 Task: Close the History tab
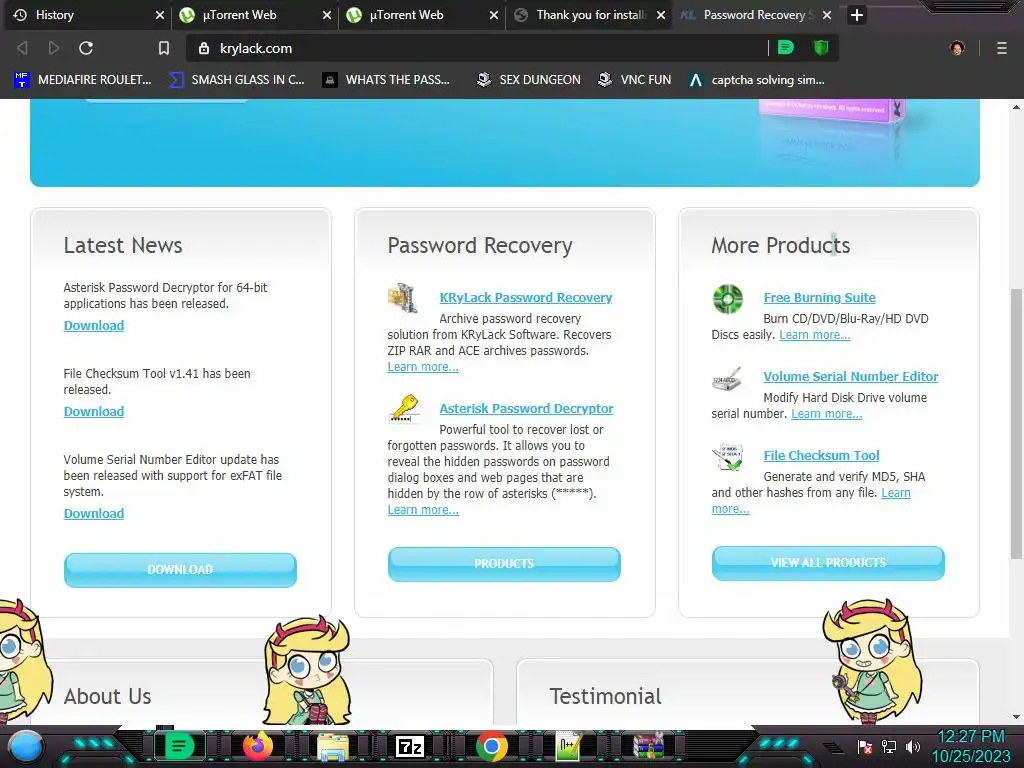click(x=159, y=14)
